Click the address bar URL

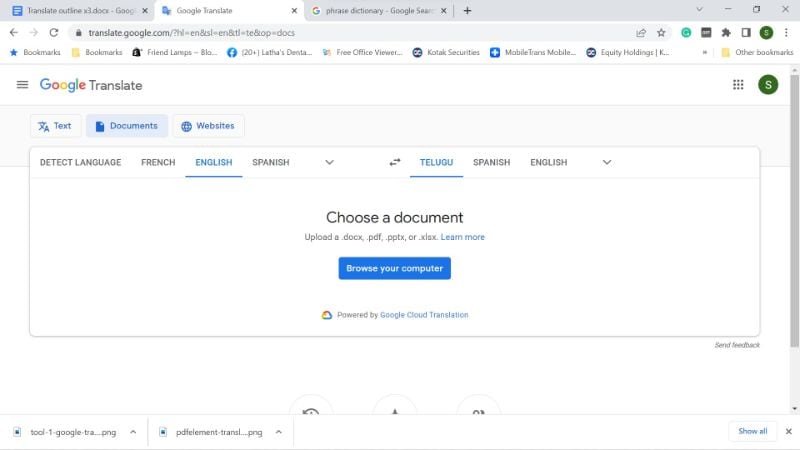pyautogui.click(x=191, y=33)
